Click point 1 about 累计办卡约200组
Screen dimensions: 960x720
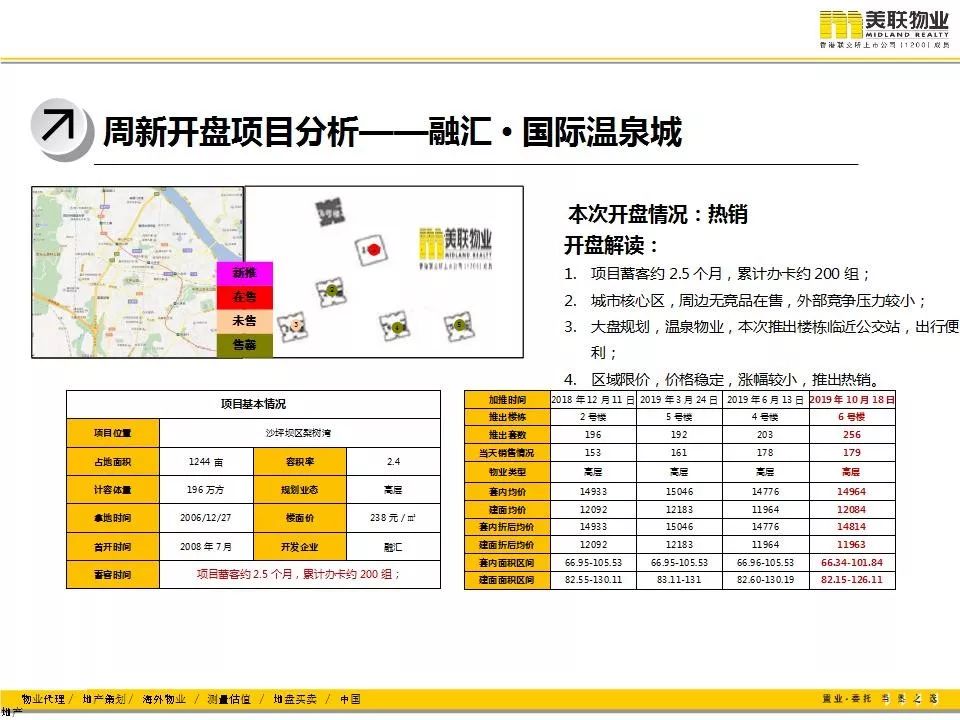(x=717, y=274)
